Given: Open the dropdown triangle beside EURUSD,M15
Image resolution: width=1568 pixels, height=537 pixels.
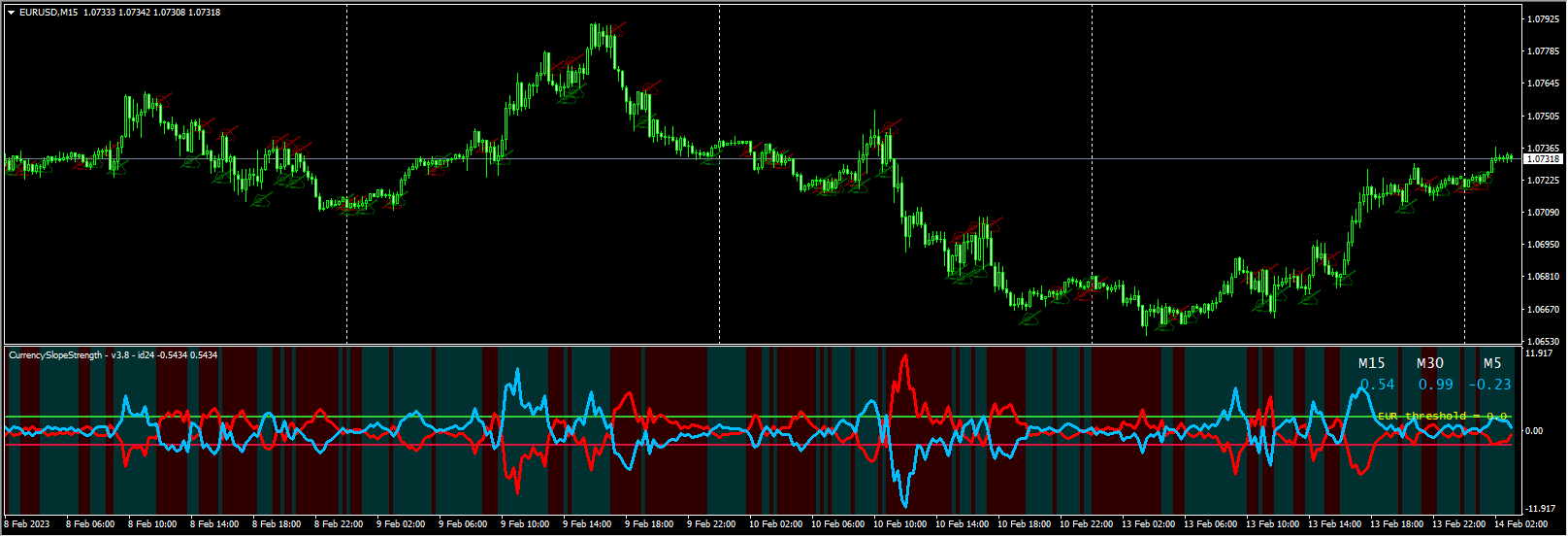Looking at the screenshot, I should click(11, 13).
